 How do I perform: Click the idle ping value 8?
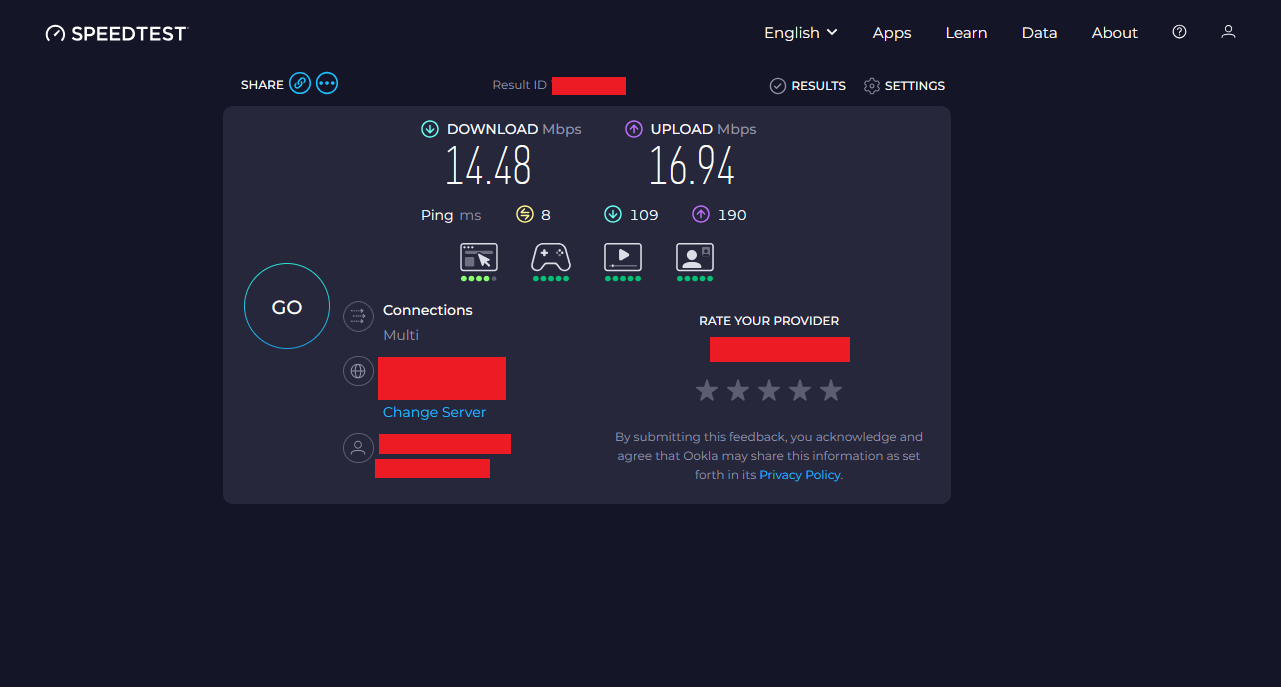coord(546,215)
